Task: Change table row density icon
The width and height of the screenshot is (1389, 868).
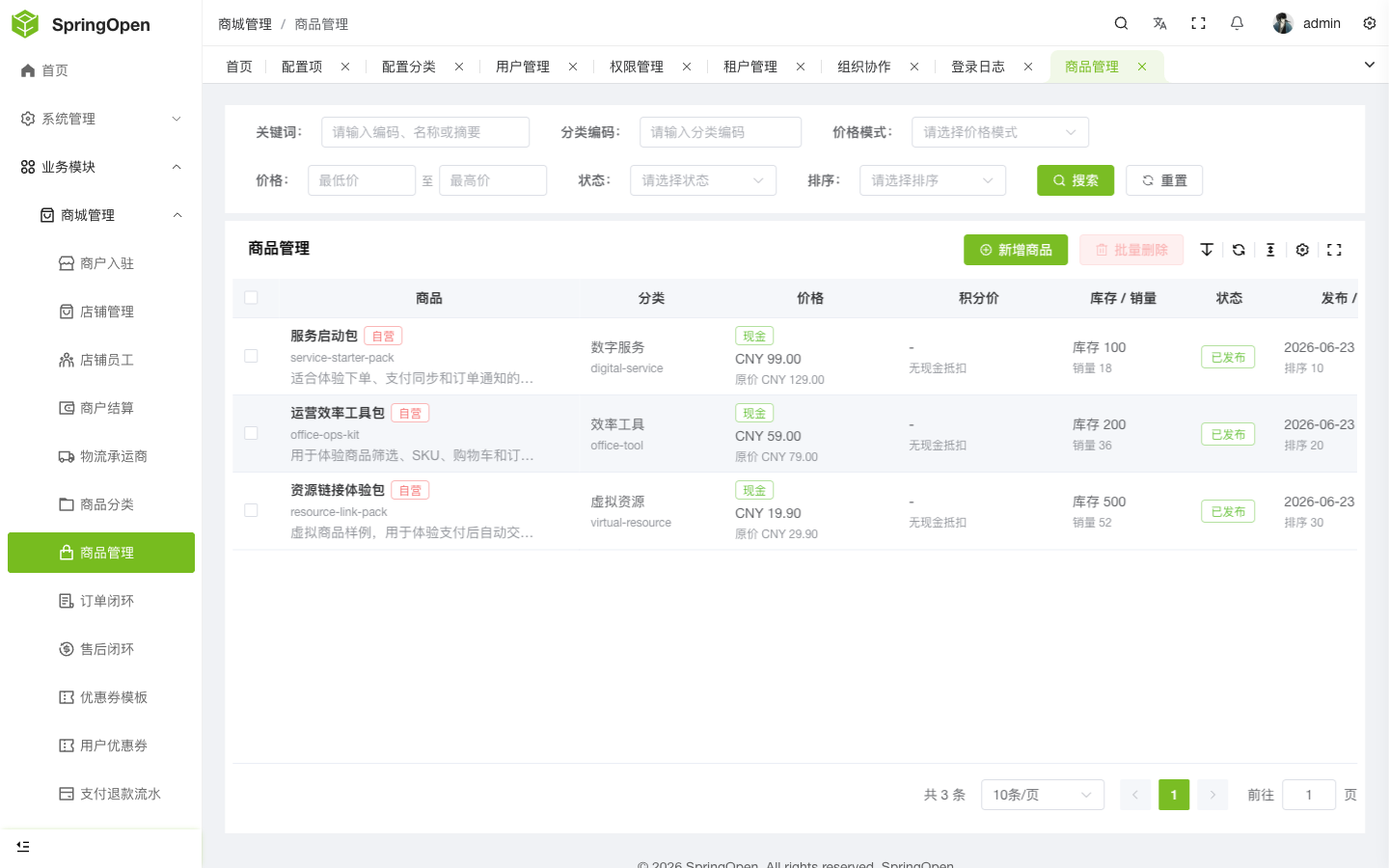Action: point(1270,250)
